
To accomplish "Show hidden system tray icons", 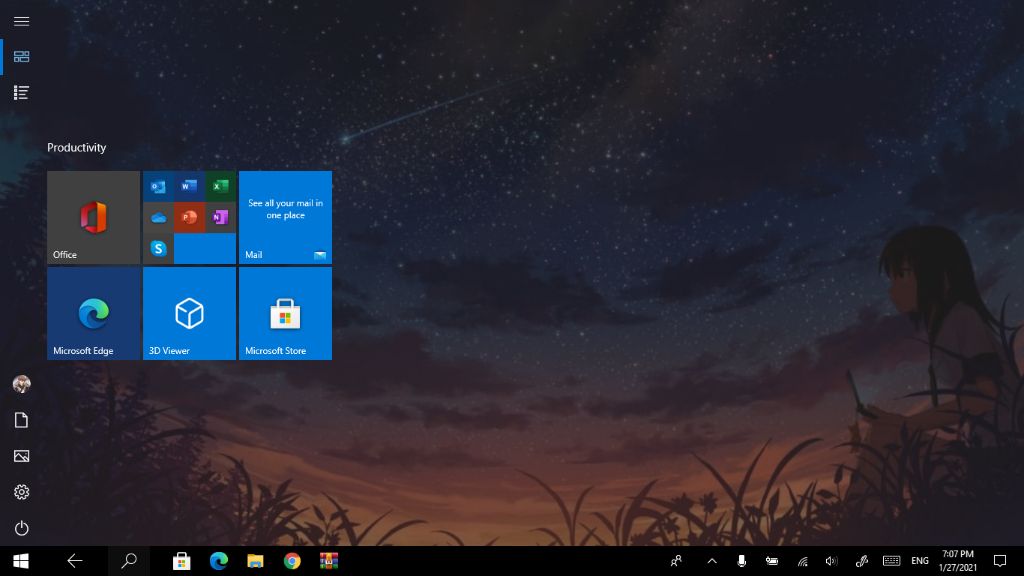I will click(712, 561).
